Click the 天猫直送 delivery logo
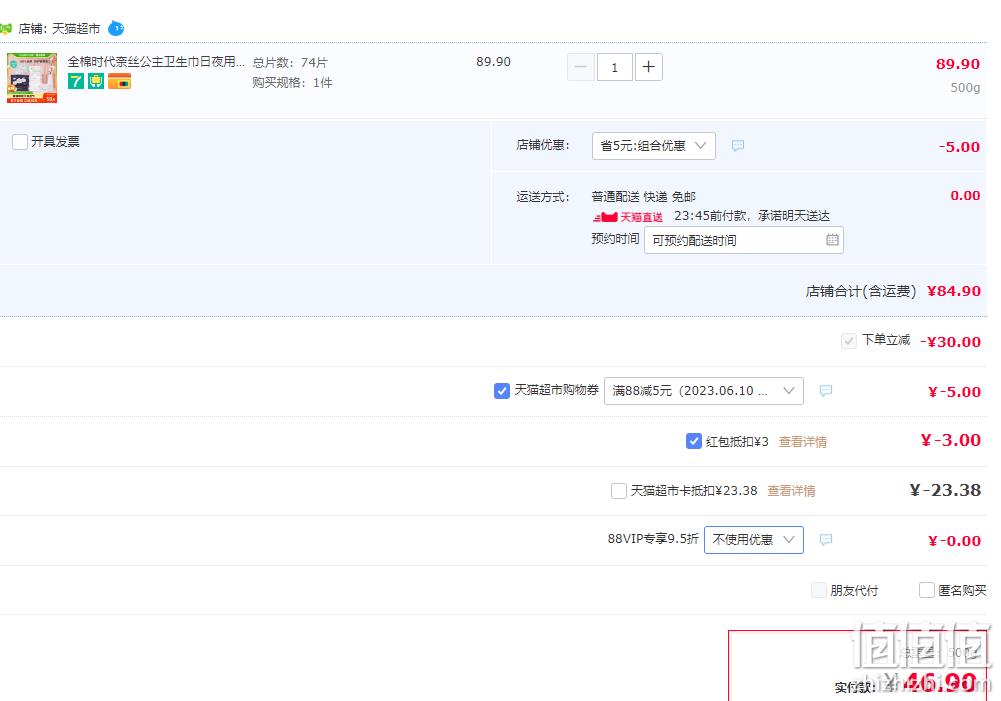Image resolution: width=1001 pixels, height=701 pixels. (628, 217)
